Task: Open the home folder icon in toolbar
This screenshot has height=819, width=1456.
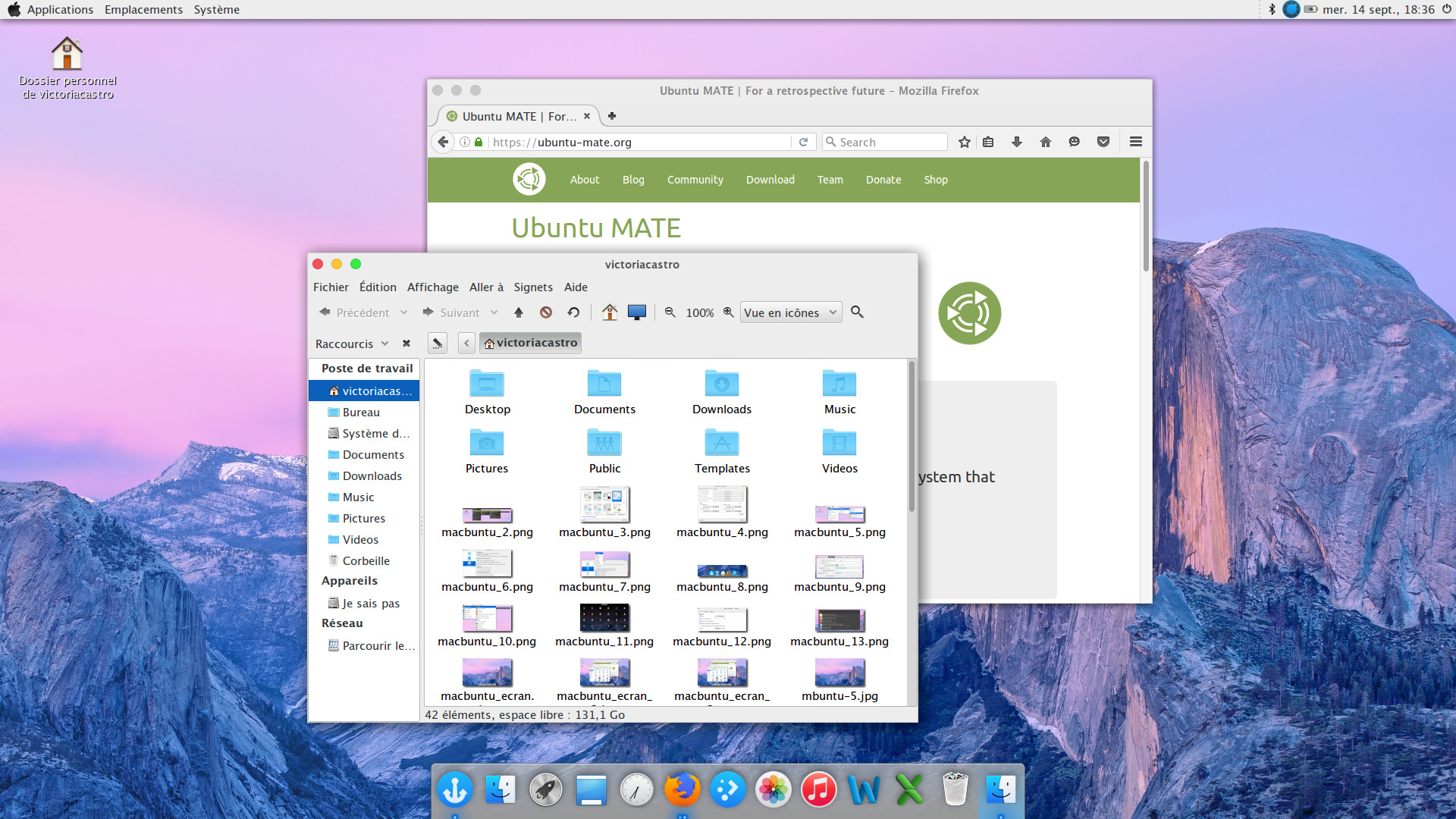Action: pyautogui.click(x=610, y=312)
